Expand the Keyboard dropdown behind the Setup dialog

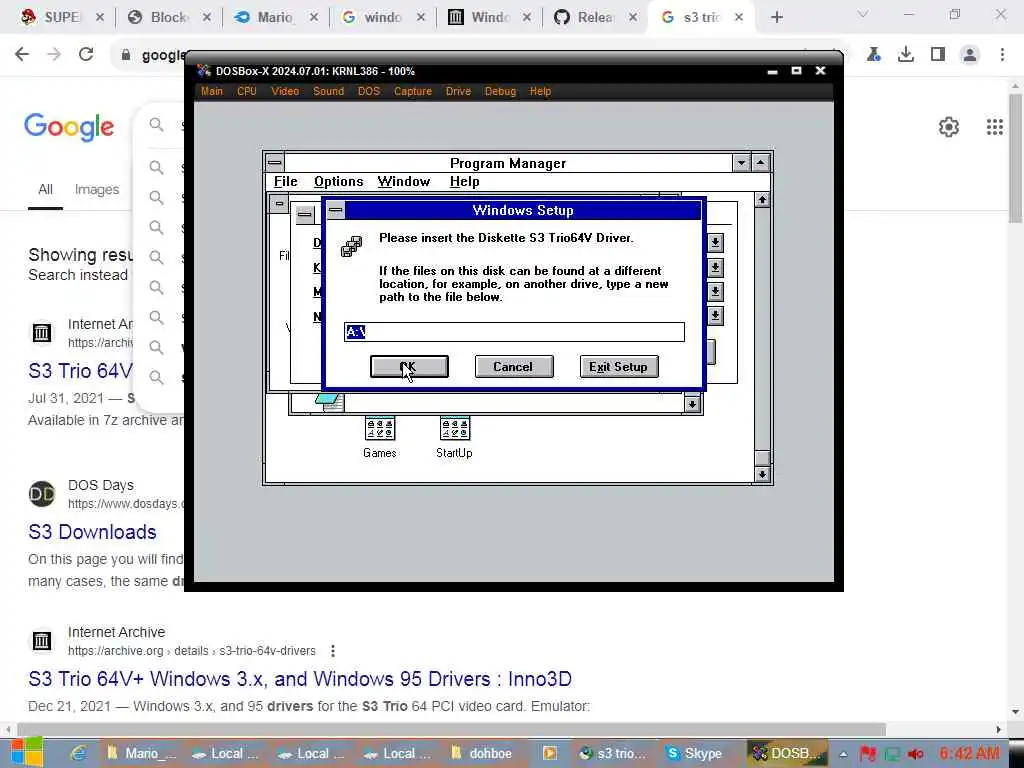click(x=716, y=268)
